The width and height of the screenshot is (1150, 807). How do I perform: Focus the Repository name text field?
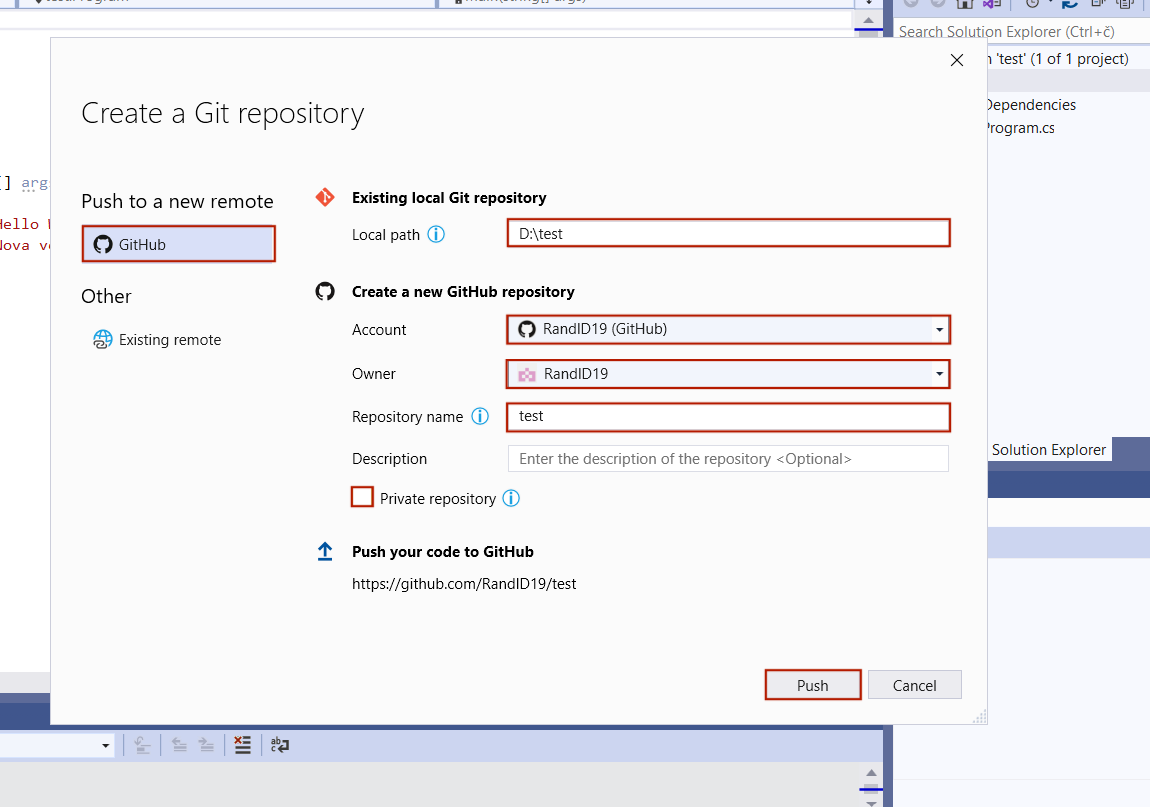728,416
